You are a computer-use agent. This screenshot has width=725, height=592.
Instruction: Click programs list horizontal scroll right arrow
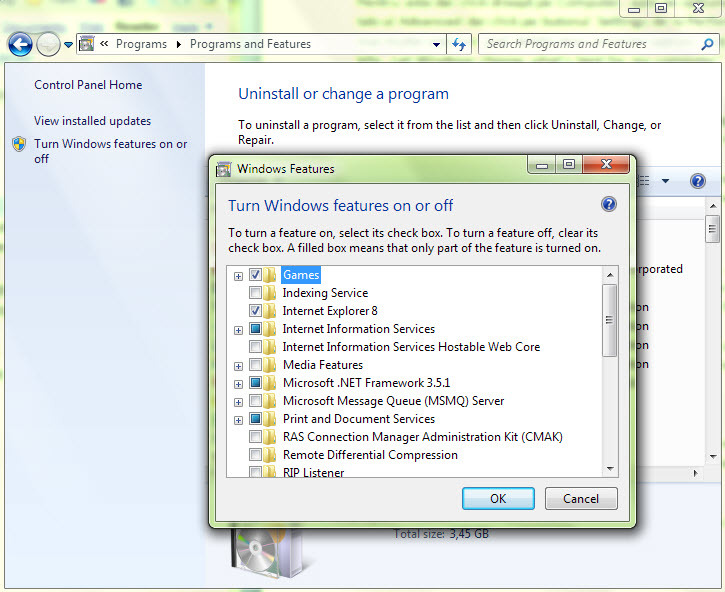(695, 473)
